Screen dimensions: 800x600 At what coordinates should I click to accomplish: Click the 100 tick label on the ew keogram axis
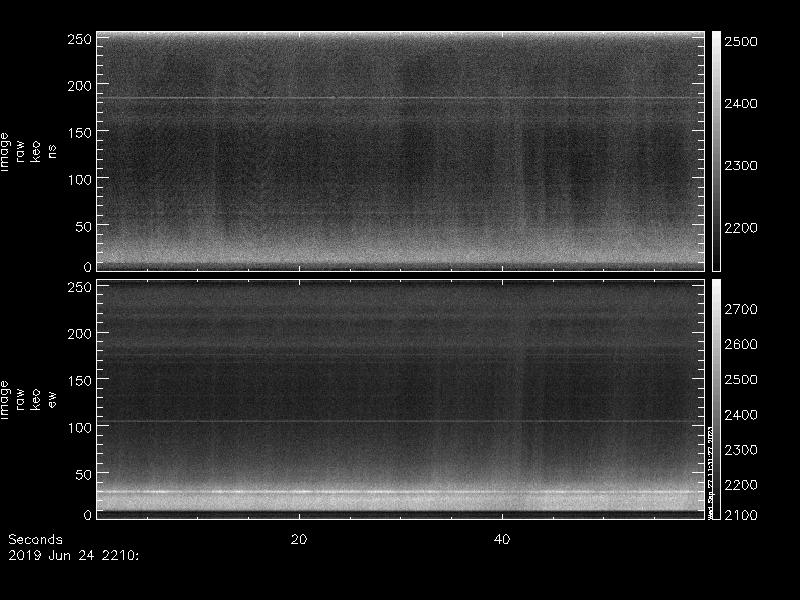pos(80,428)
